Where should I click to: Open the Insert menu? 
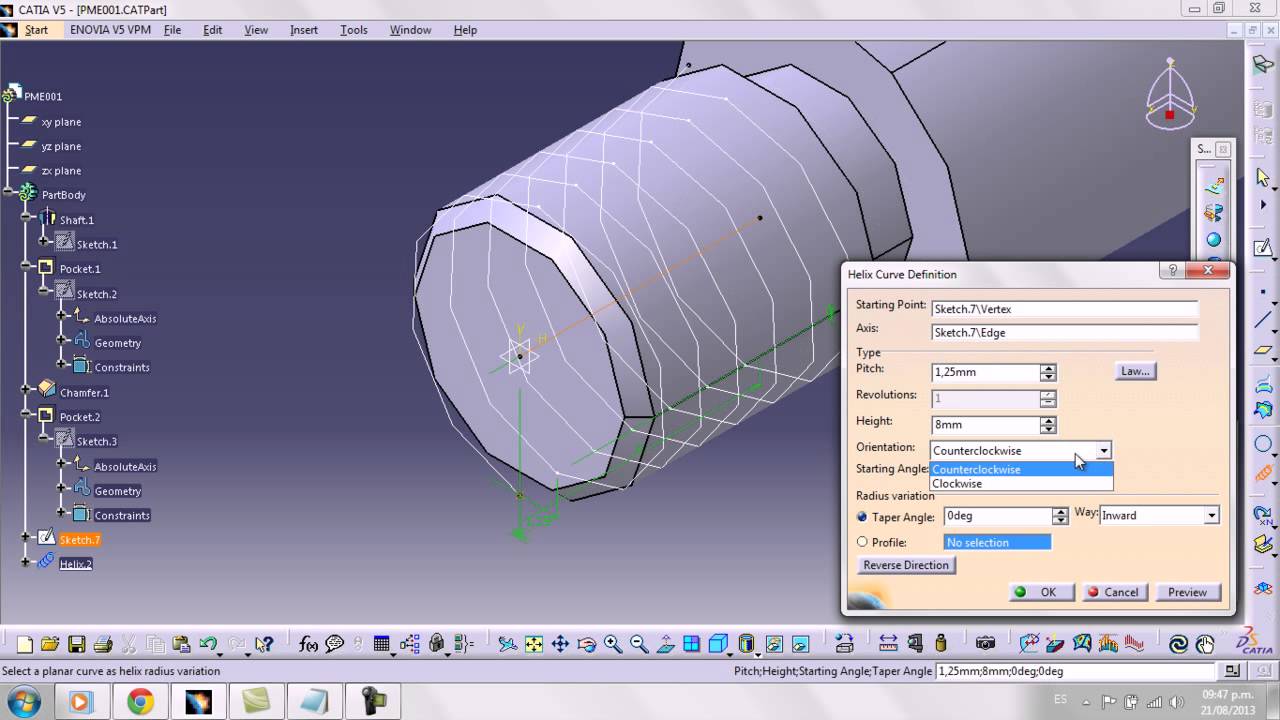[304, 30]
